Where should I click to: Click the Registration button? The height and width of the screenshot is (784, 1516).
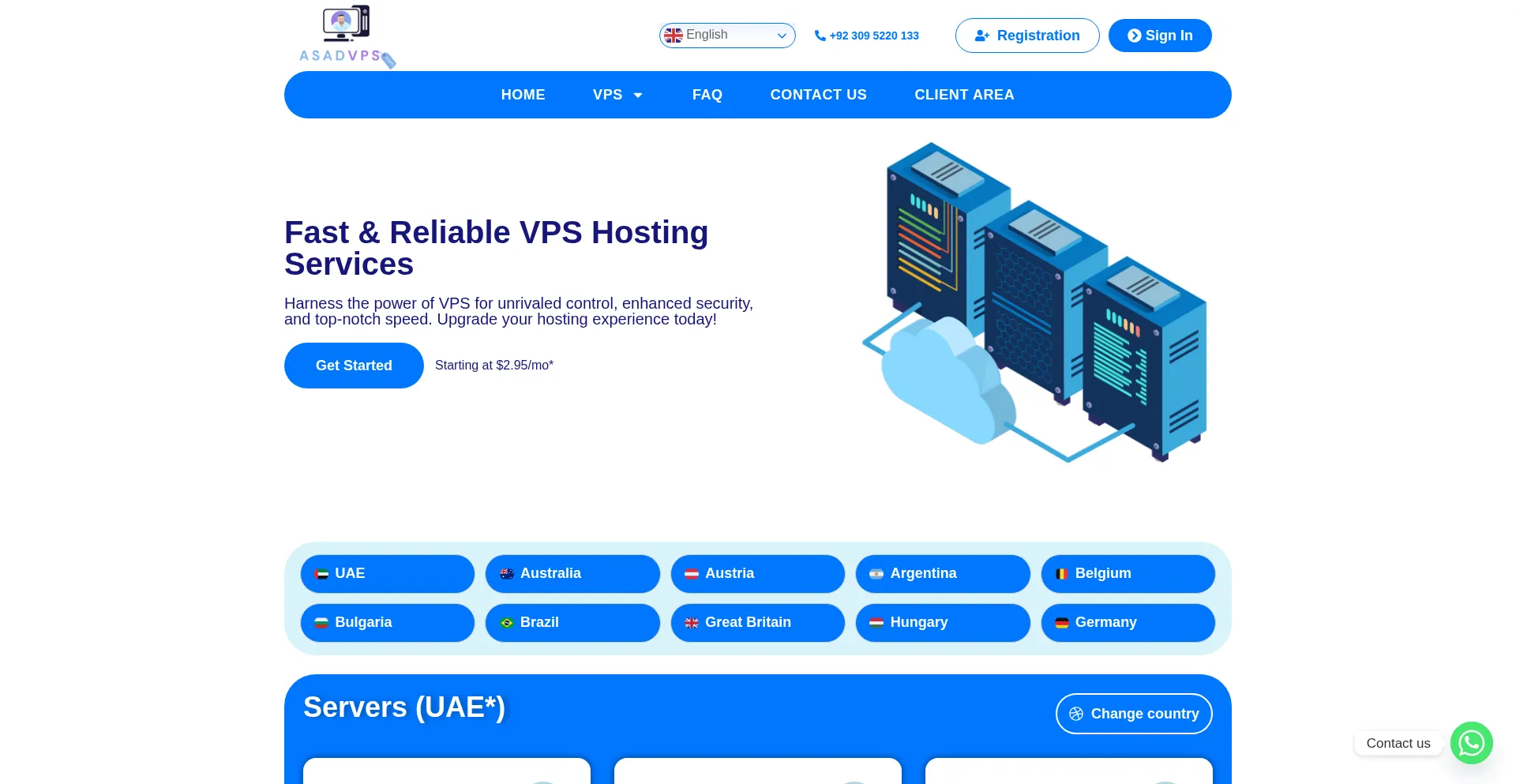pyautogui.click(x=1026, y=36)
